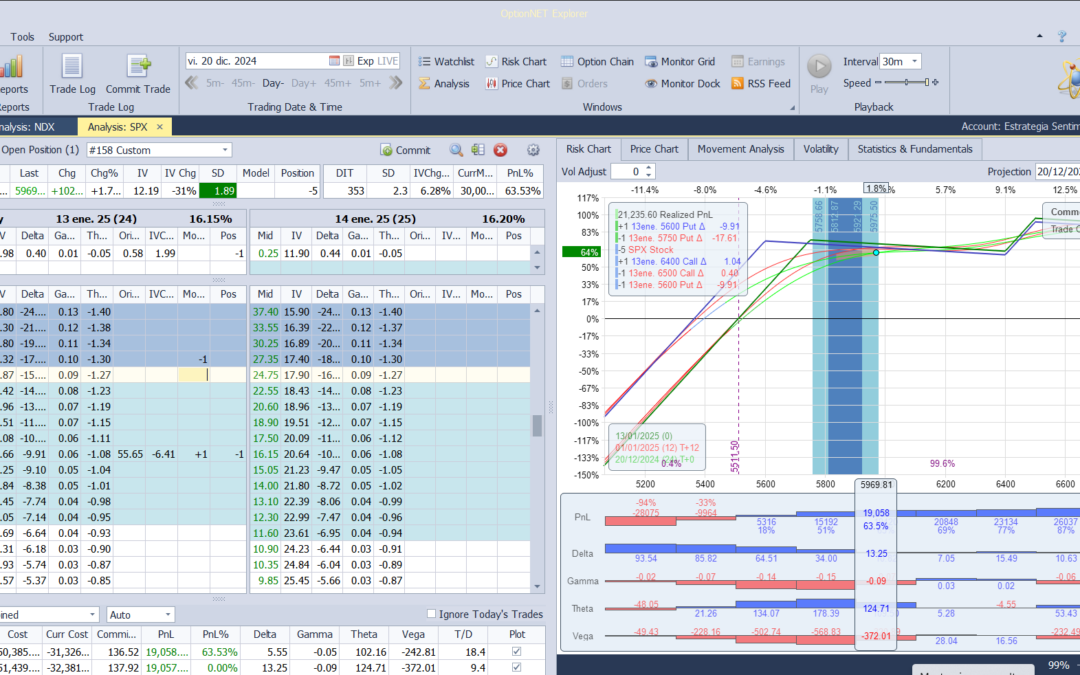Close the Analysis: SPX tab

[x=160, y=127]
